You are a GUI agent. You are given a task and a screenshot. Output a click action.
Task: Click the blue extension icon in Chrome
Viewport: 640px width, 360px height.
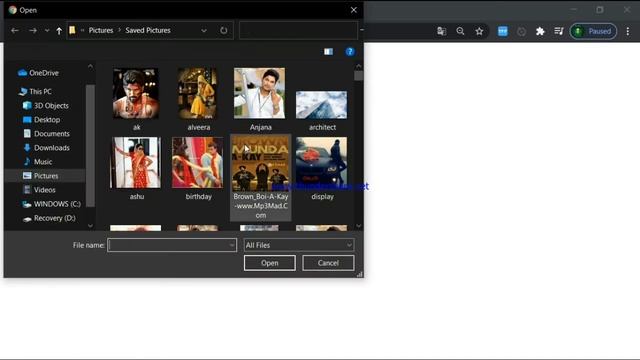[x=503, y=31]
